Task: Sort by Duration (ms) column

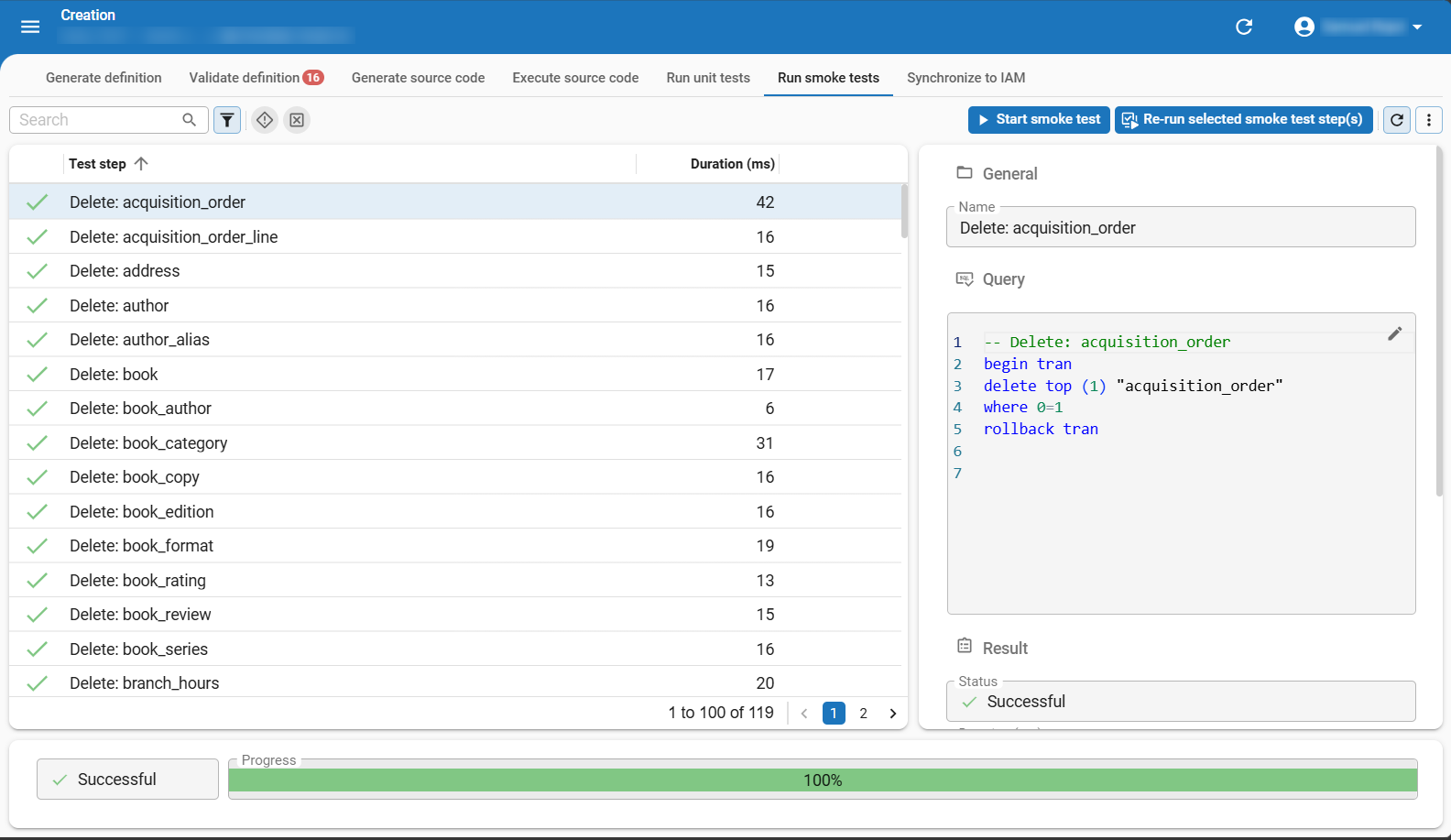Action: 732,164
